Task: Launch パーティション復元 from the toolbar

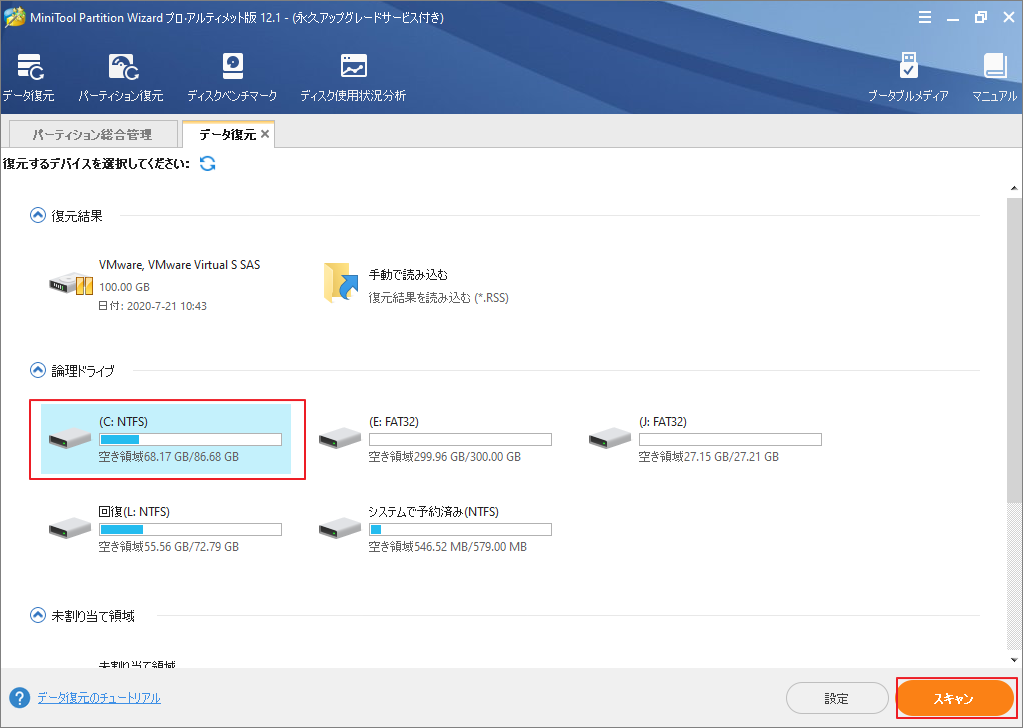Action: [123, 67]
